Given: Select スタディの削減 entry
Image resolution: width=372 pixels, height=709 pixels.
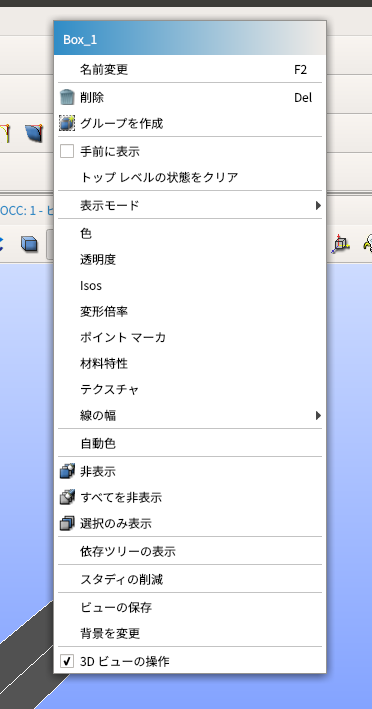Looking at the screenshot, I should (x=189, y=579).
